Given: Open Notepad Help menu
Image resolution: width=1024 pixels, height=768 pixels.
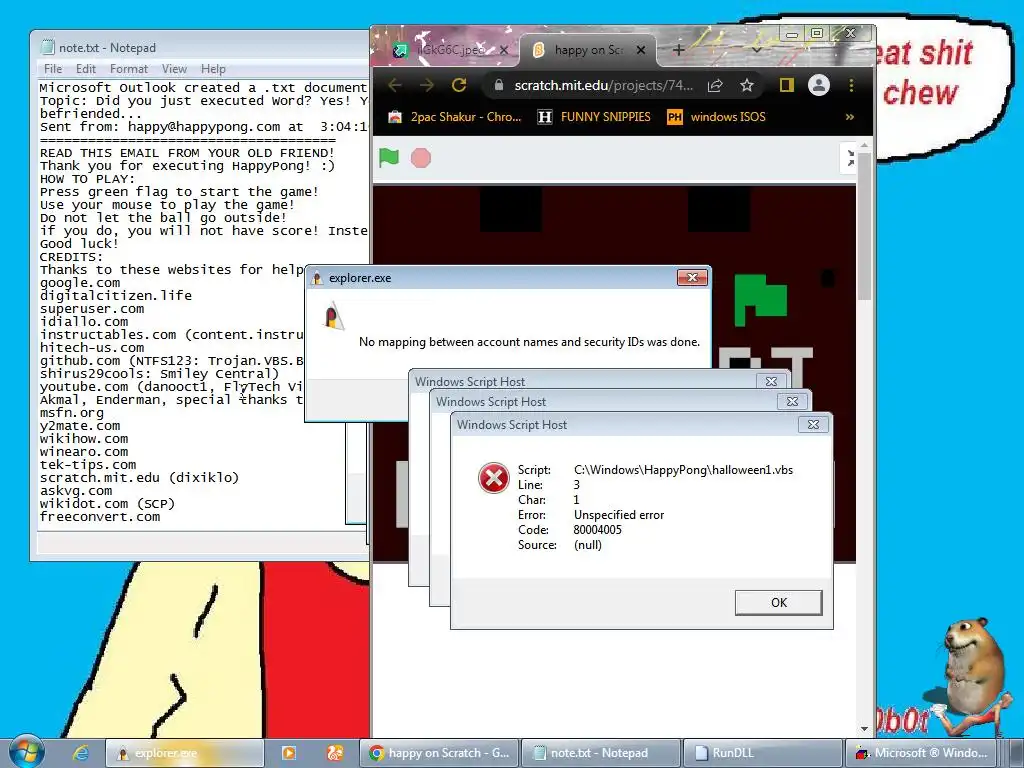Looking at the screenshot, I should [x=213, y=69].
